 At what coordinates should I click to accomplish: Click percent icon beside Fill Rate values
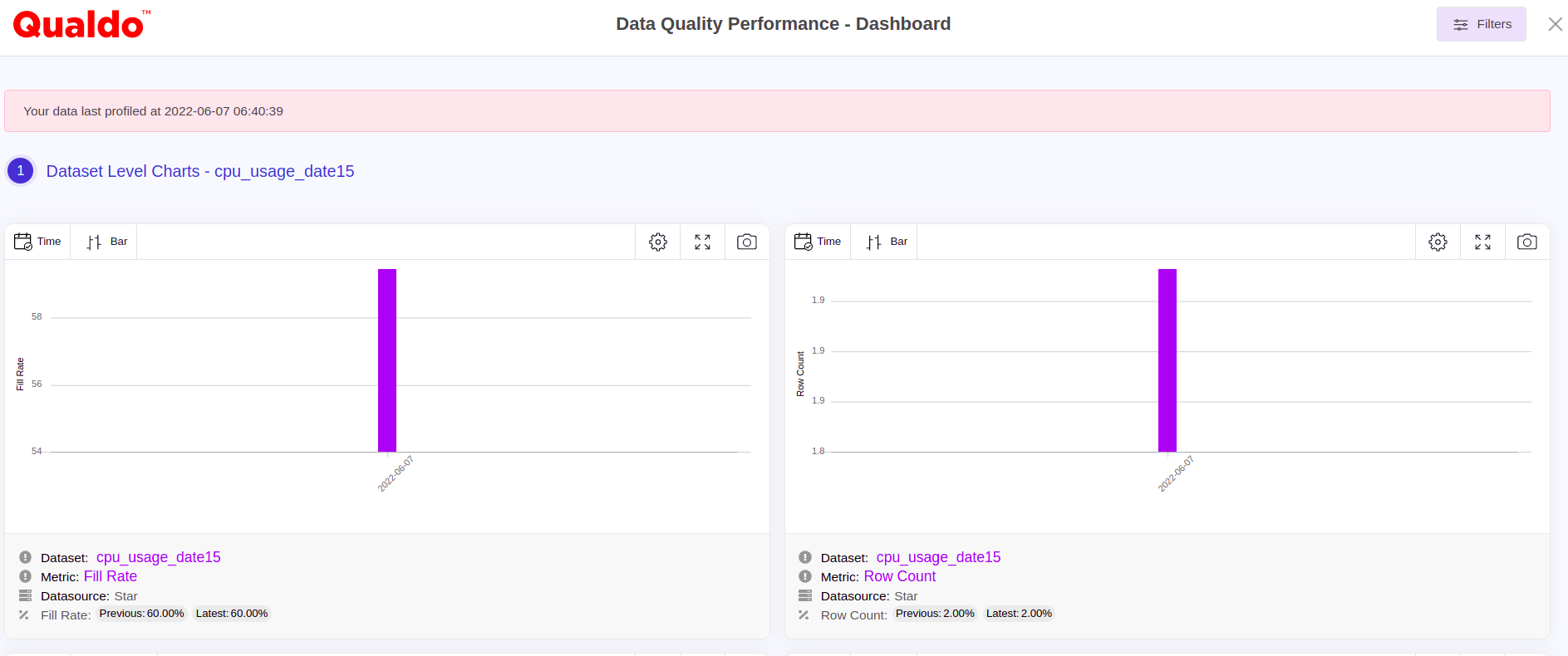tap(24, 615)
